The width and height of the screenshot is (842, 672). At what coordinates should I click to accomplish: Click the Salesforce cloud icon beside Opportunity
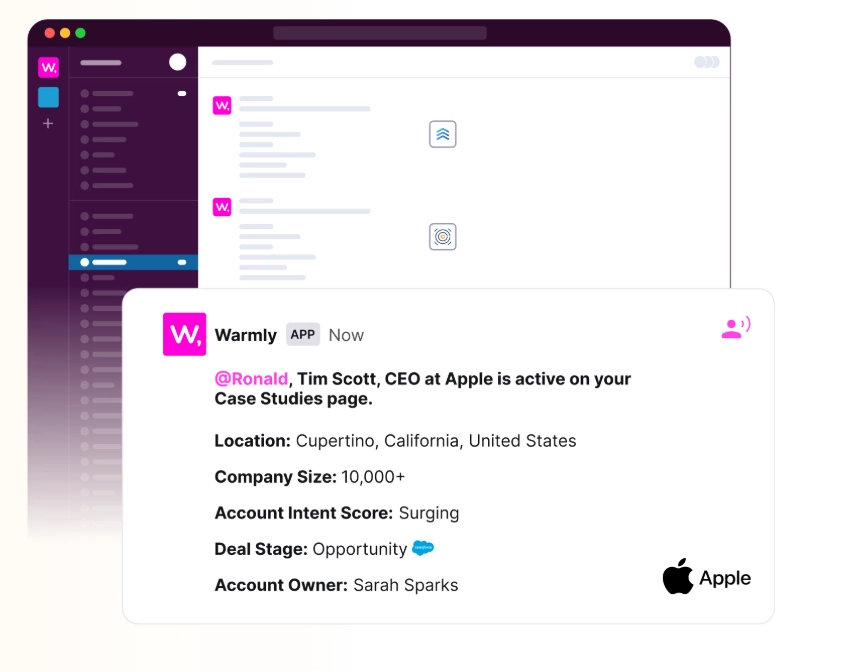pyautogui.click(x=423, y=548)
